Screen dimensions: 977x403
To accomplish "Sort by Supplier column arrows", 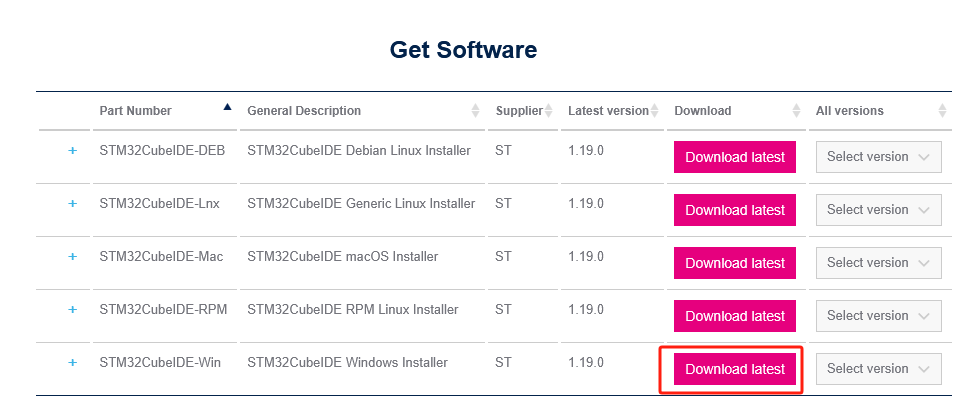I will click(548, 111).
